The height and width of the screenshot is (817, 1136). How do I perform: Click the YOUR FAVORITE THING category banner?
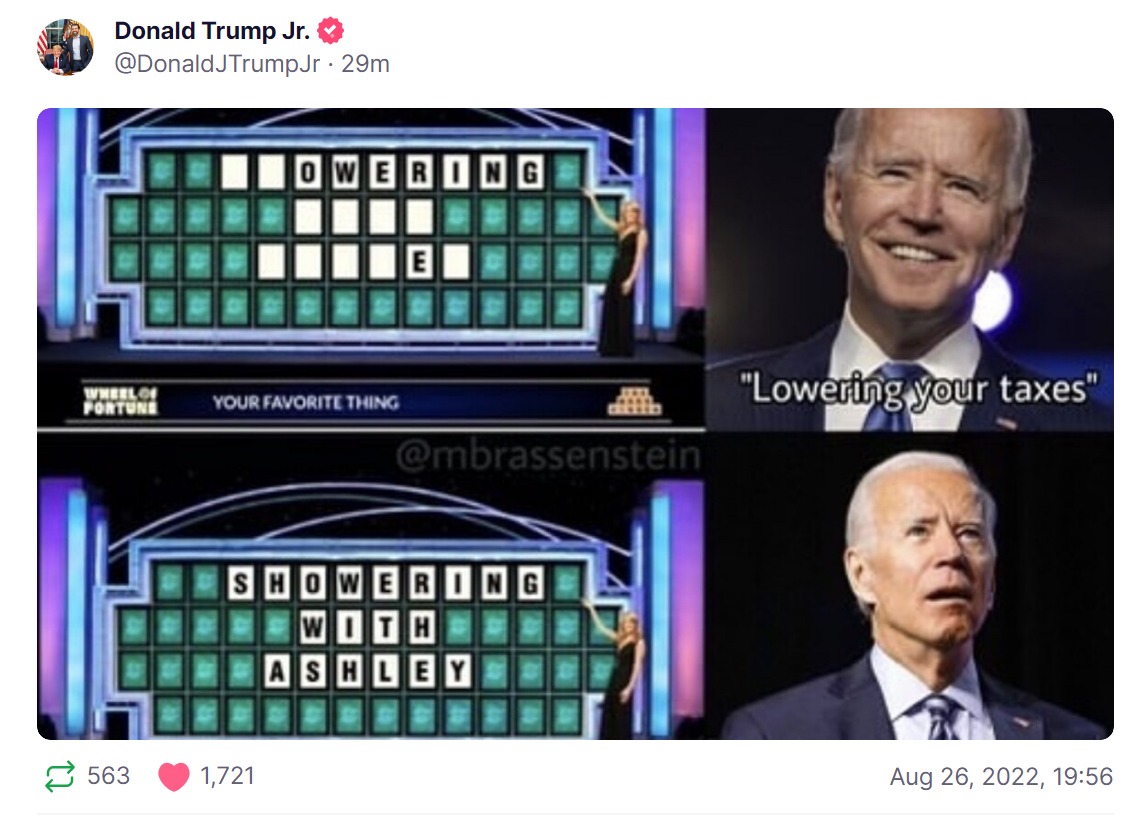pyautogui.click(x=306, y=402)
